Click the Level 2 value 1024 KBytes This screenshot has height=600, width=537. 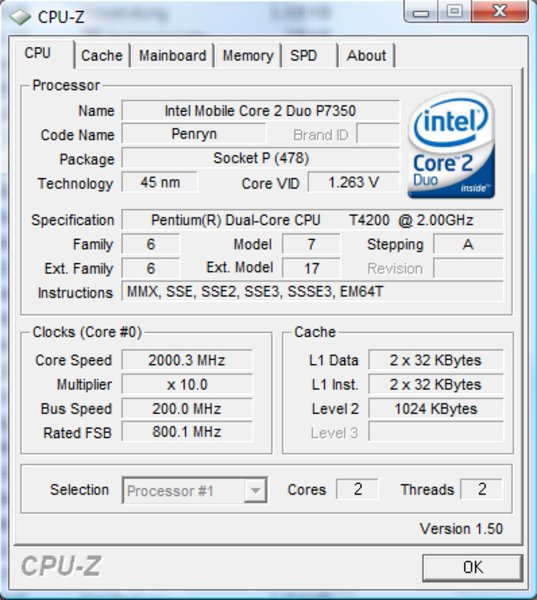click(x=436, y=409)
